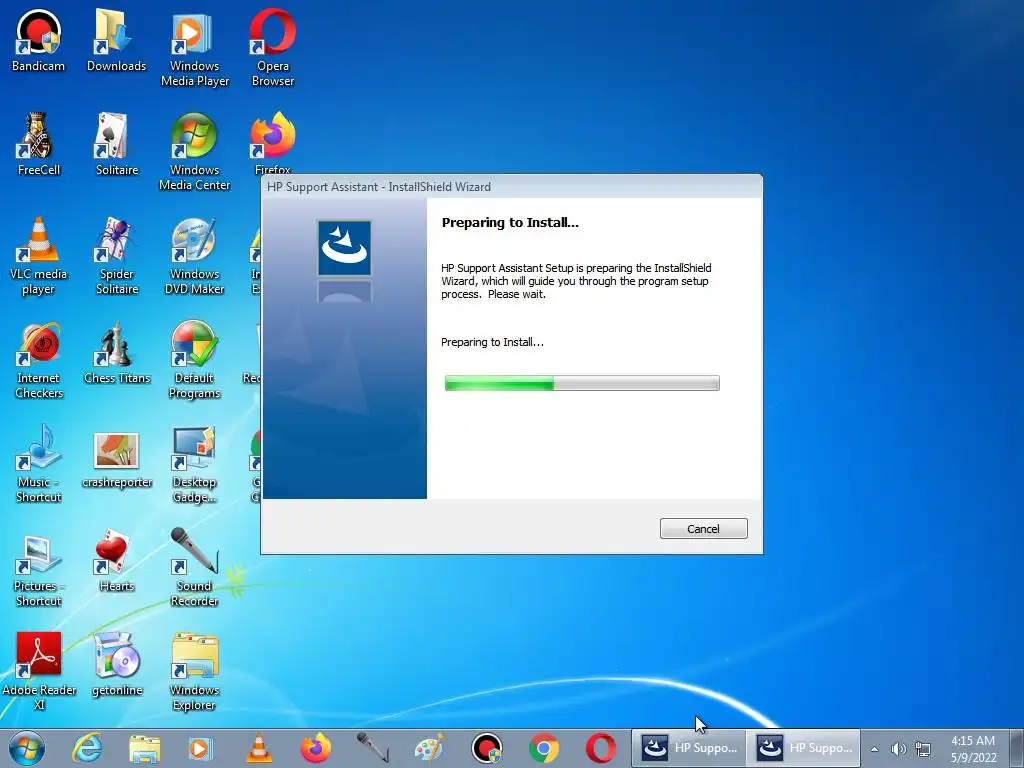Show hidden system tray icons
Screen dimensions: 1024x768
pyautogui.click(x=874, y=749)
